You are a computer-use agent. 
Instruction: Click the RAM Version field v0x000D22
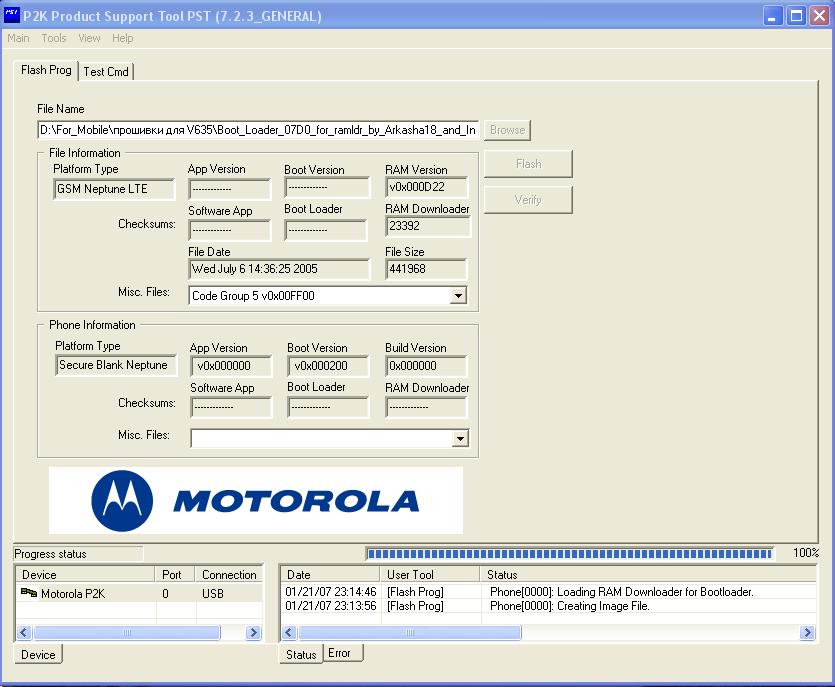tap(427, 187)
